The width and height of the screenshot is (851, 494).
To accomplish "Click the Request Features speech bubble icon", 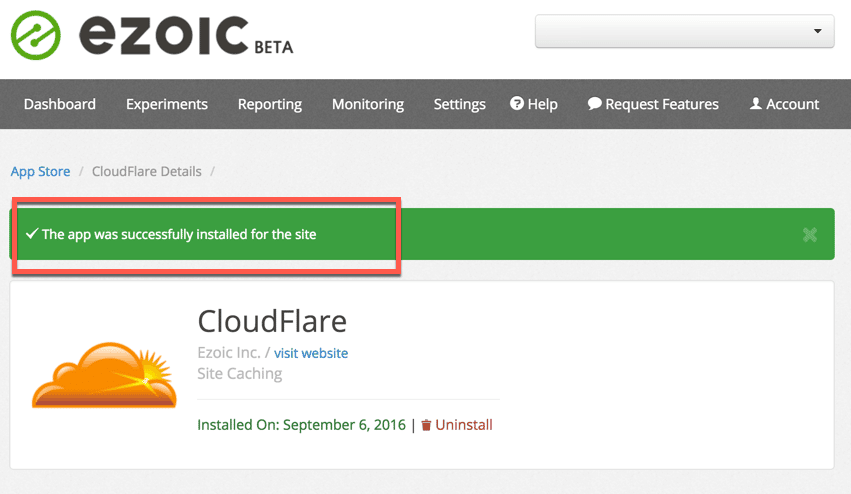I will click(594, 104).
